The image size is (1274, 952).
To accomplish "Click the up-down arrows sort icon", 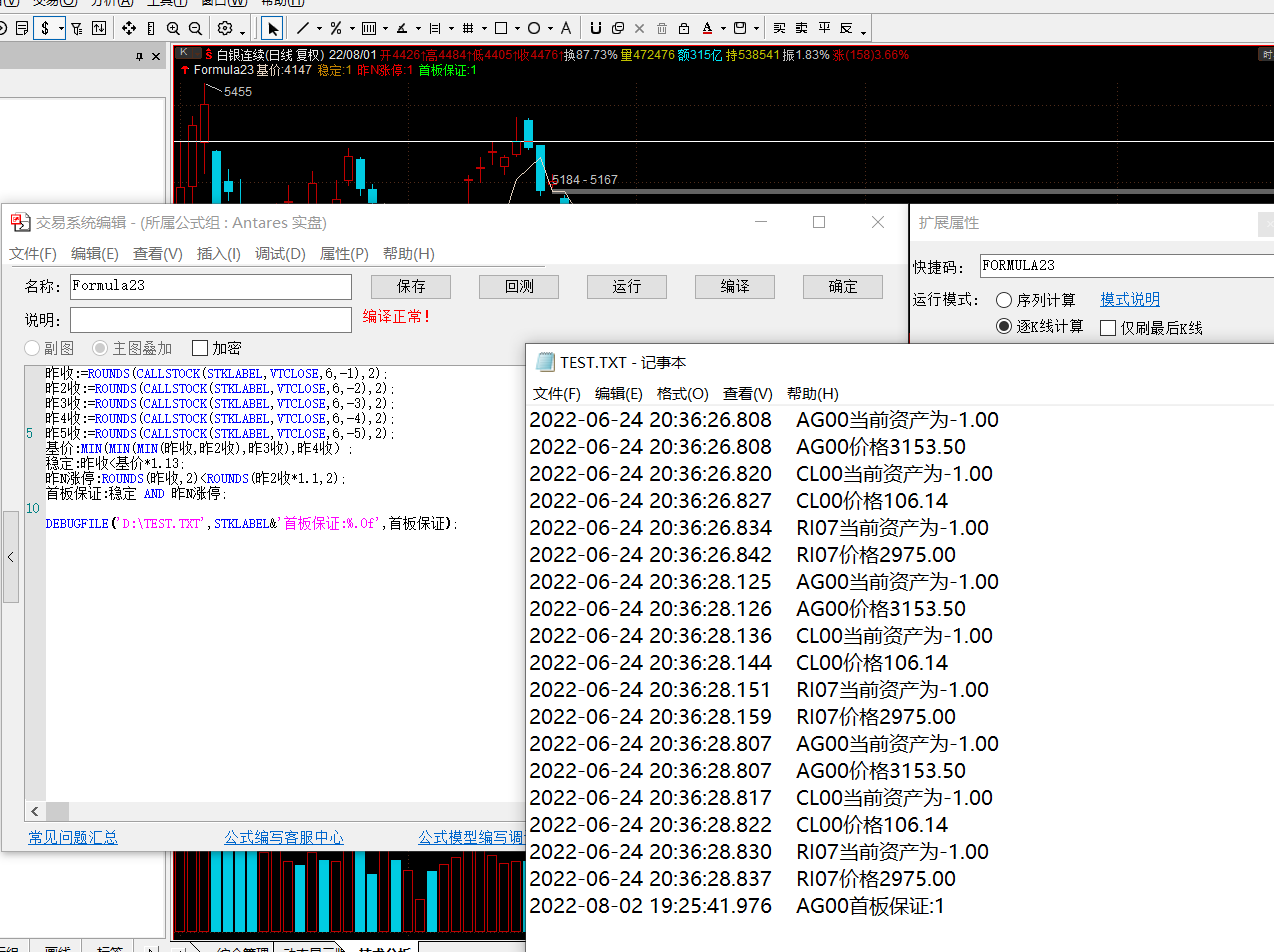I will pyautogui.click(x=100, y=29).
